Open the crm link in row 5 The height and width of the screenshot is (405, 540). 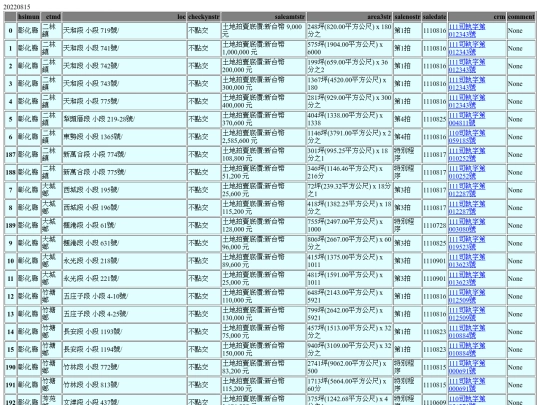coord(467,120)
